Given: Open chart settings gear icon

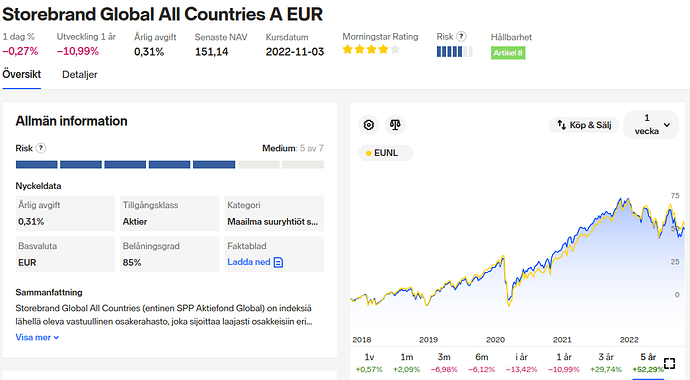Looking at the screenshot, I should pyautogui.click(x=369, y=125).
